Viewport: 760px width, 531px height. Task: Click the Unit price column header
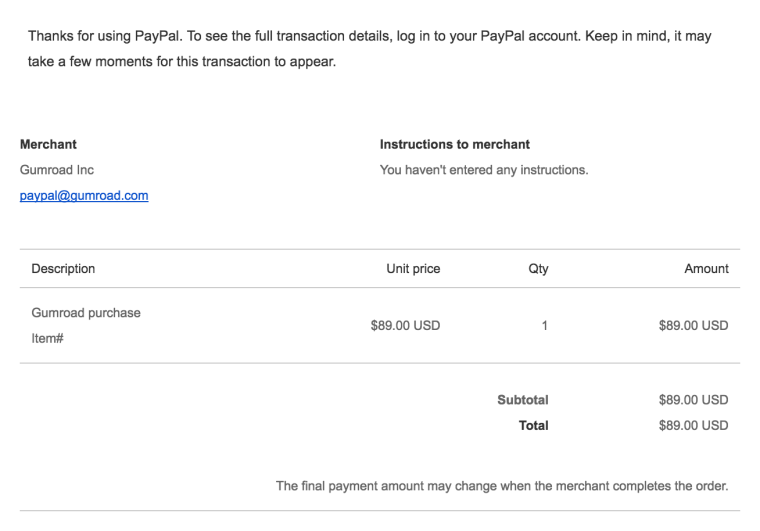coord(413,268)
